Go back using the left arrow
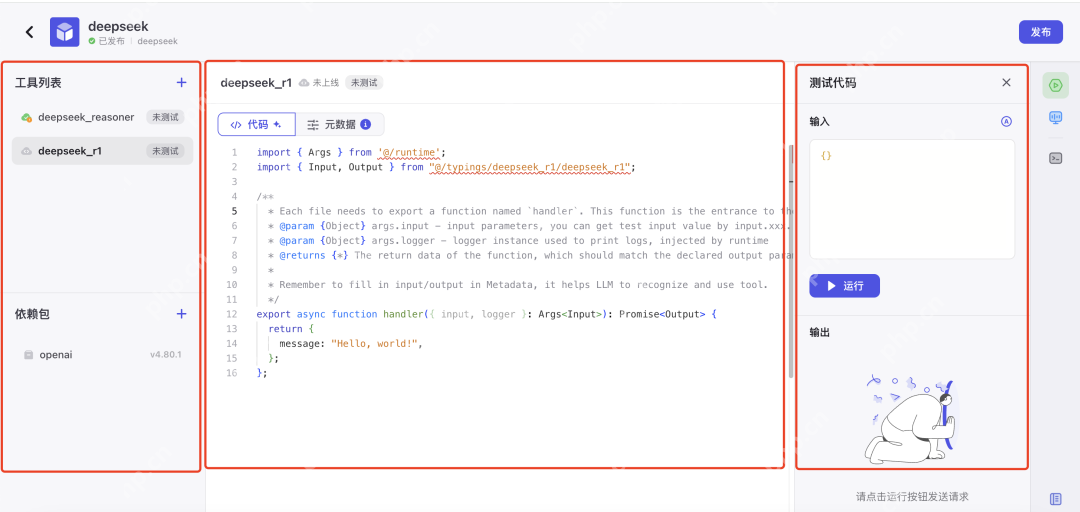 (30, 32)
